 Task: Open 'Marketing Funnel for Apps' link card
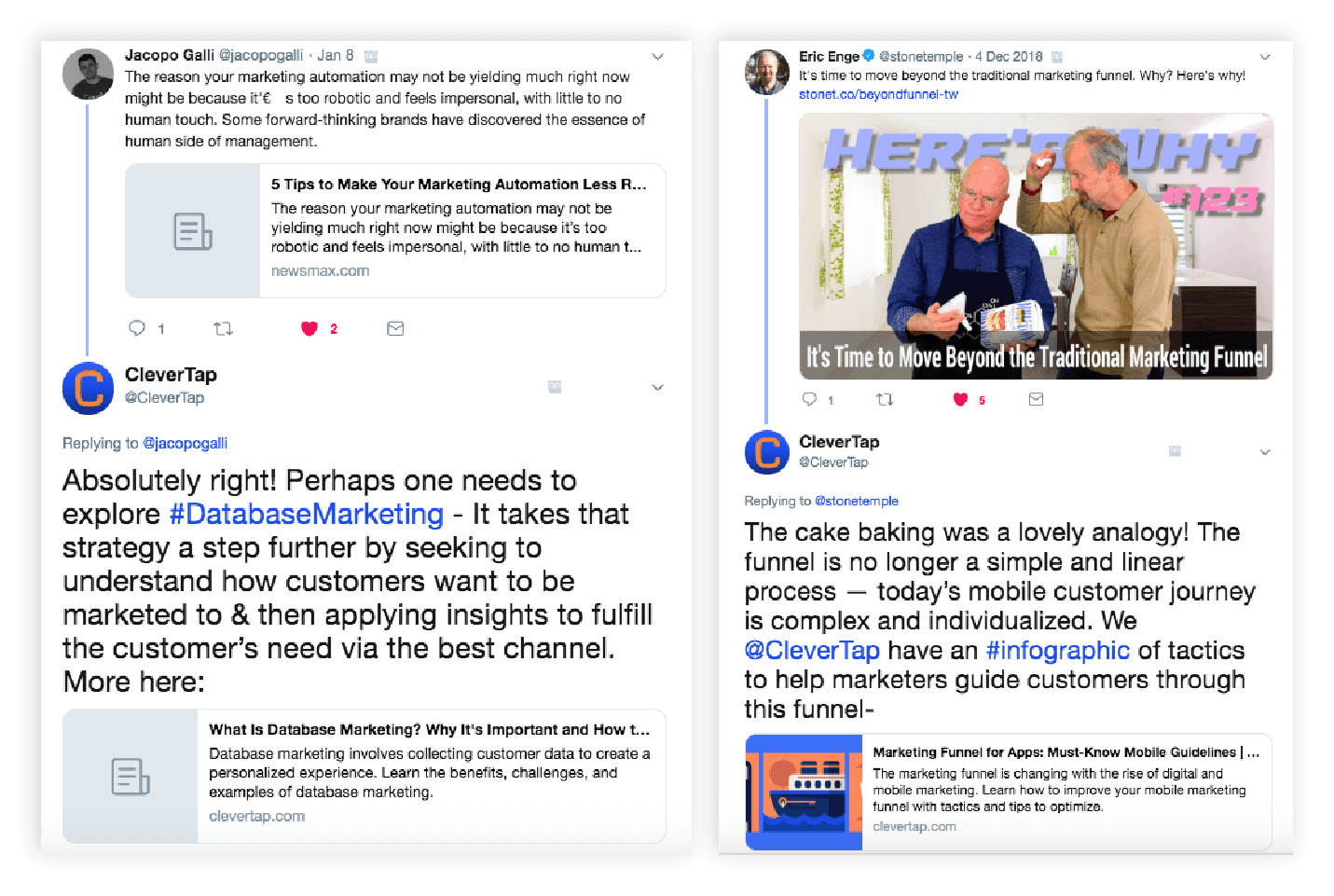(1009, 792)
